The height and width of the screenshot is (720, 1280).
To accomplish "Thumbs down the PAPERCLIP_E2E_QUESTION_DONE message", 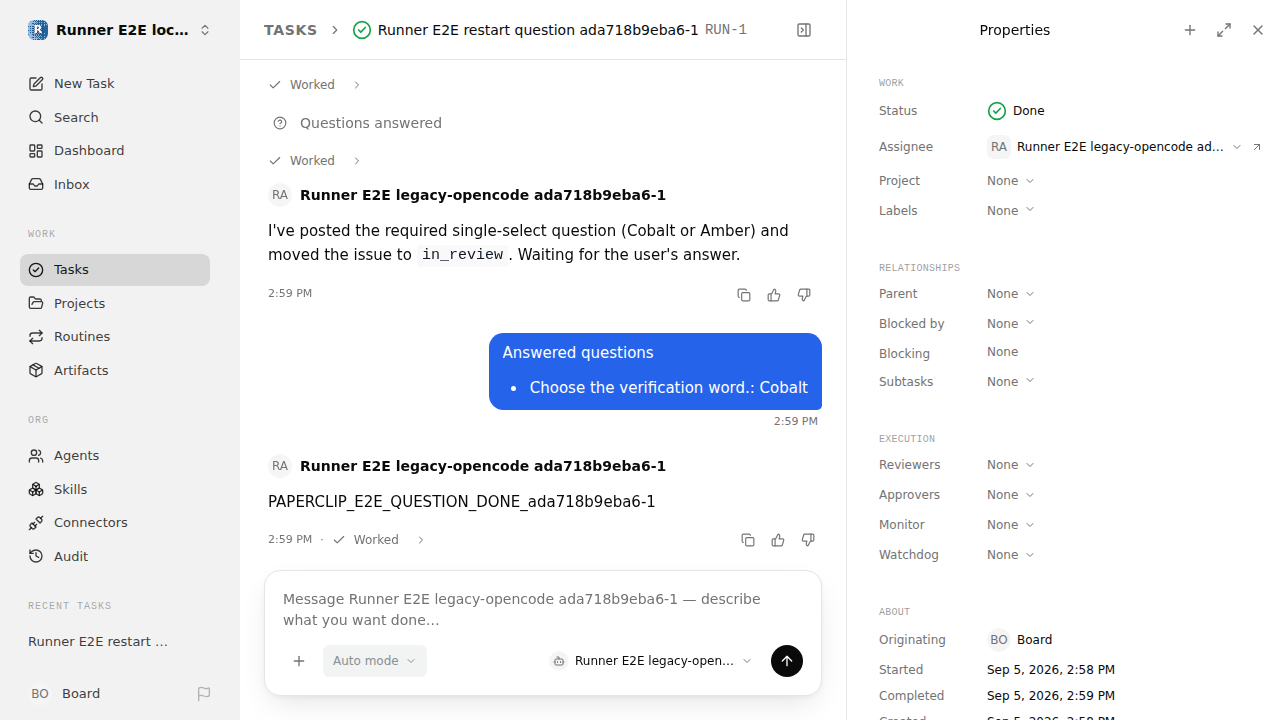I will point(808,540).
